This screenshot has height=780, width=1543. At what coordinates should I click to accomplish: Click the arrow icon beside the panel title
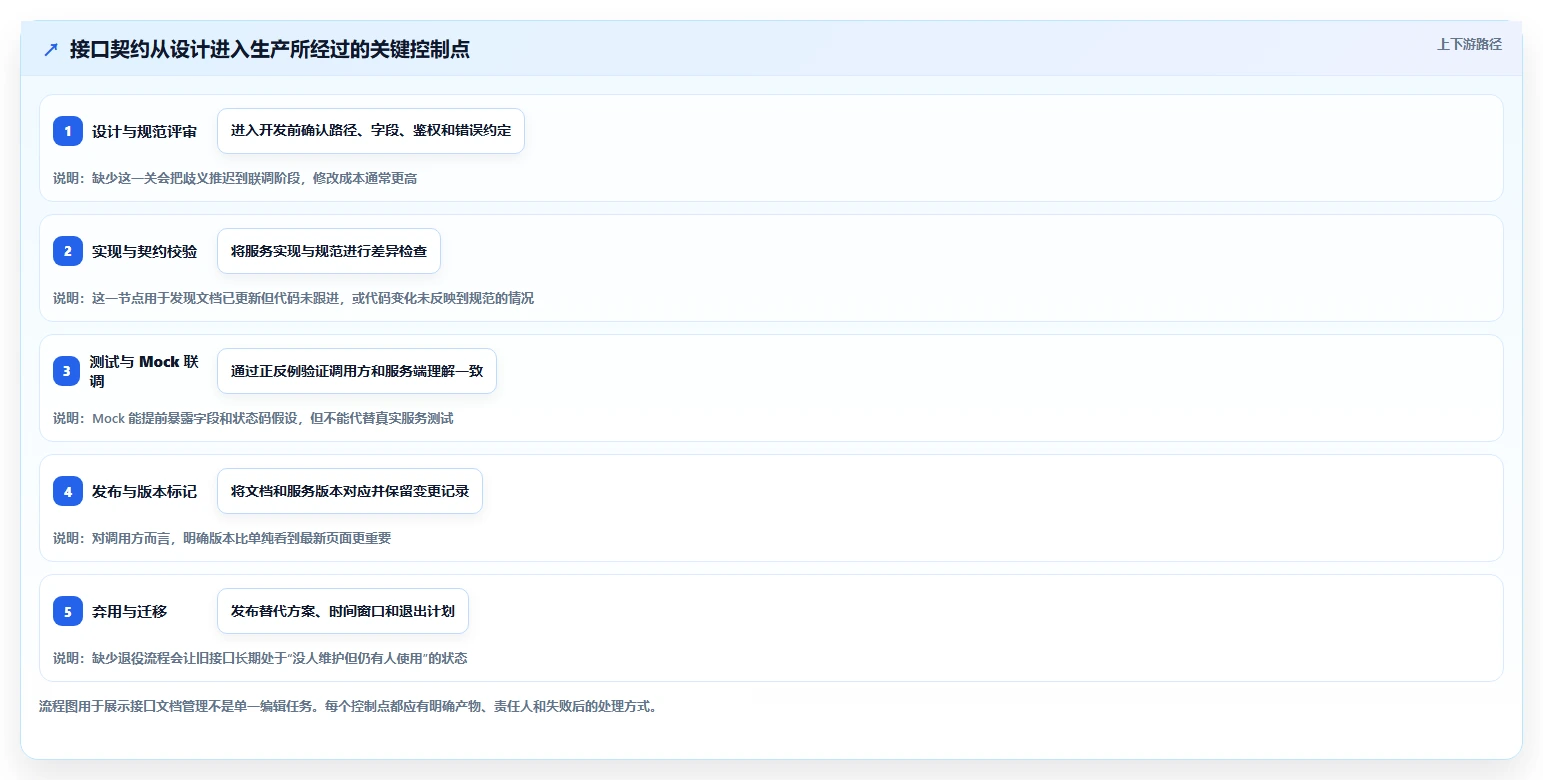coord(51,50)
